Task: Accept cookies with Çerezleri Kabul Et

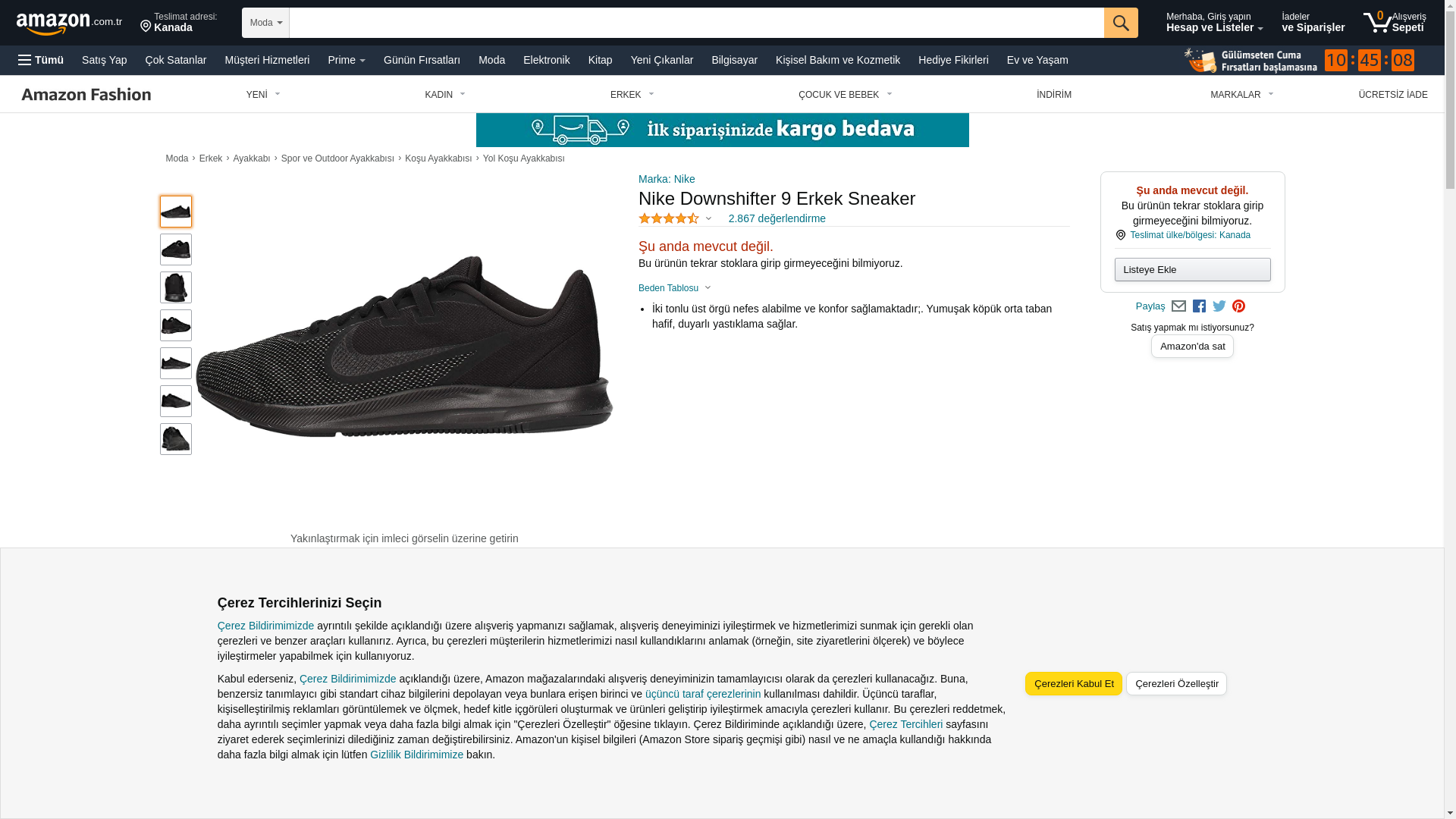Action: point(1073,684)
